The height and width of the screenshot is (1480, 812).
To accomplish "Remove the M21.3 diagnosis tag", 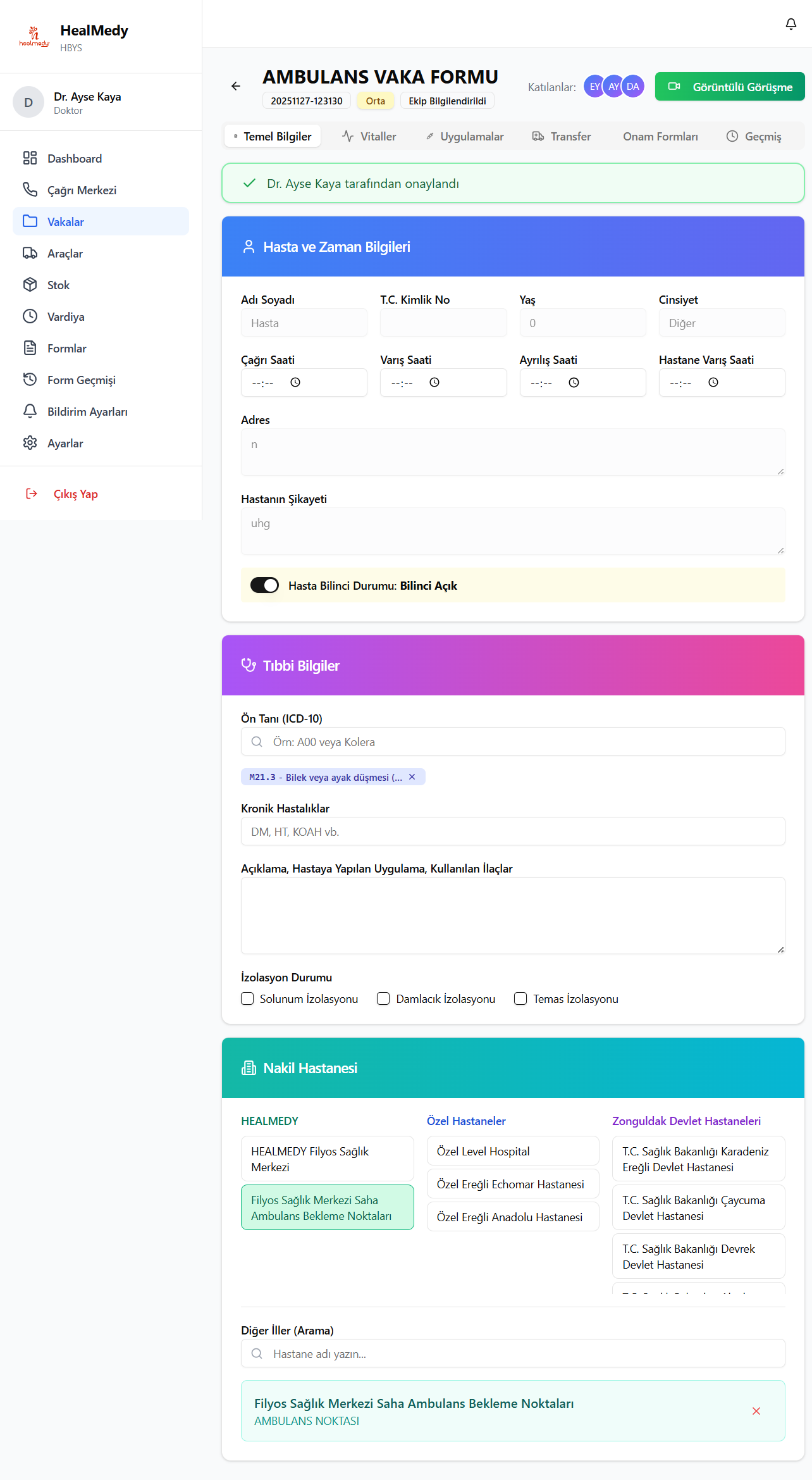I will tap(412, 777).
